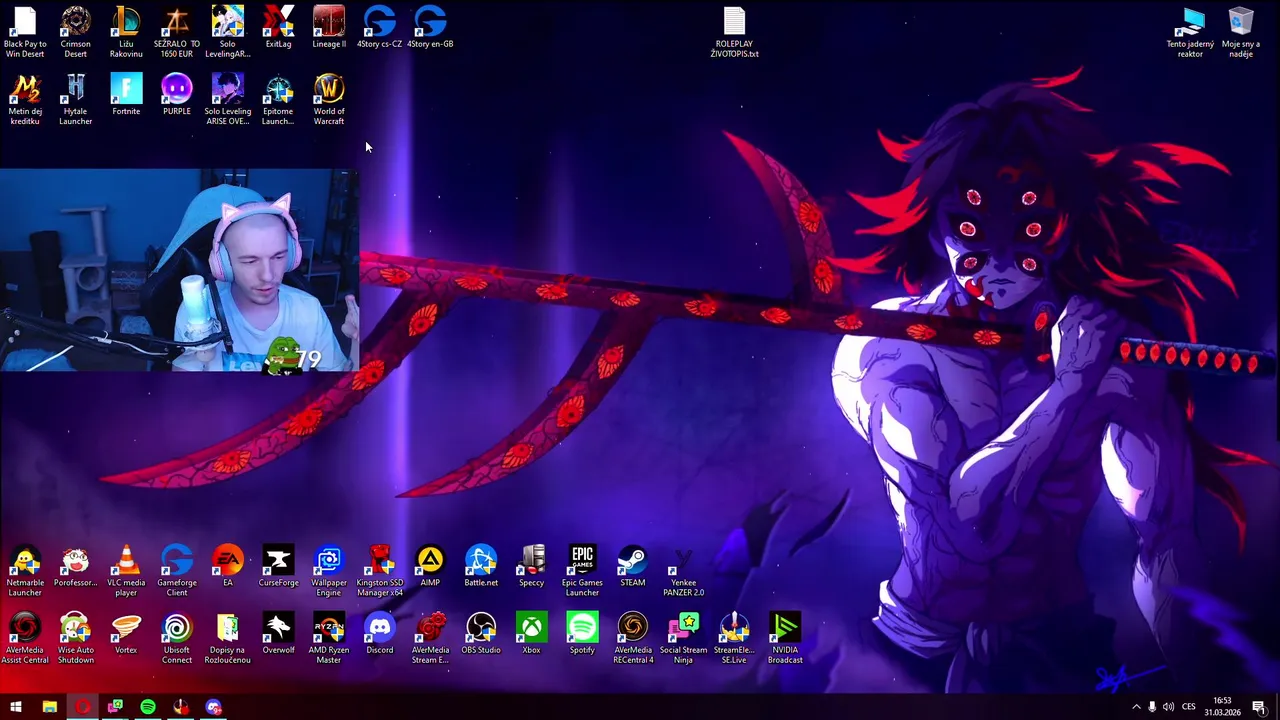Screen dimensions: 1280x720
Task: Select the Epic Games Launcher icon
Action: [x=582, y=571]
